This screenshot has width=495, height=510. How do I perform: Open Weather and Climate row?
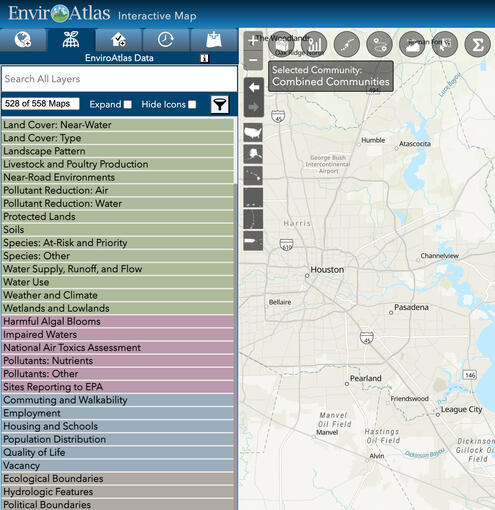click(118, 295)
